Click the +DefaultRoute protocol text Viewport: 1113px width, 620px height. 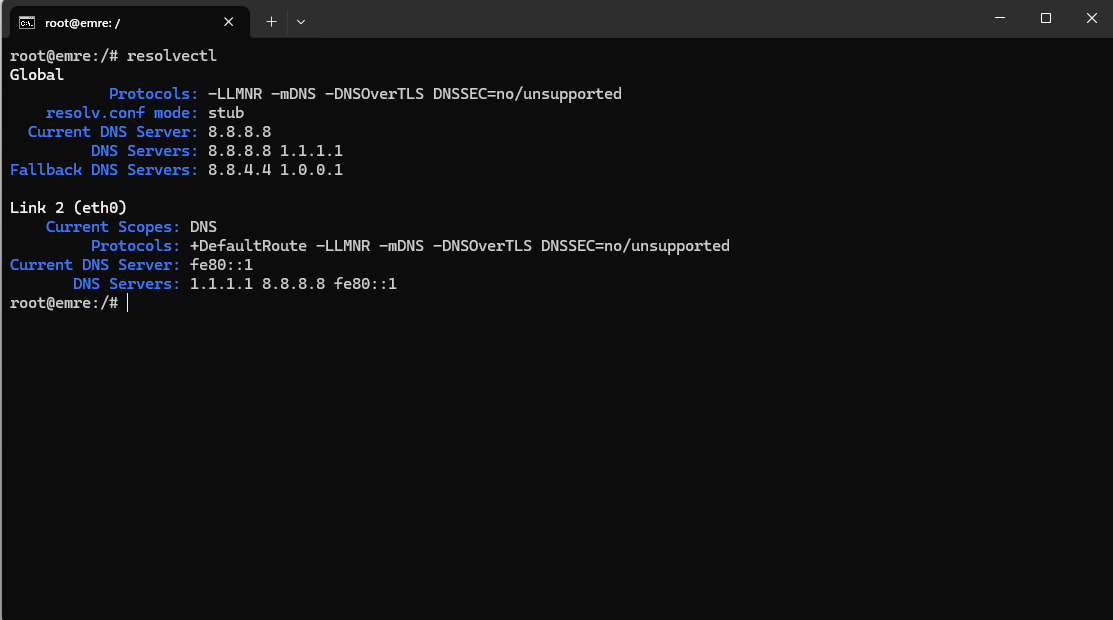[248, 246]
